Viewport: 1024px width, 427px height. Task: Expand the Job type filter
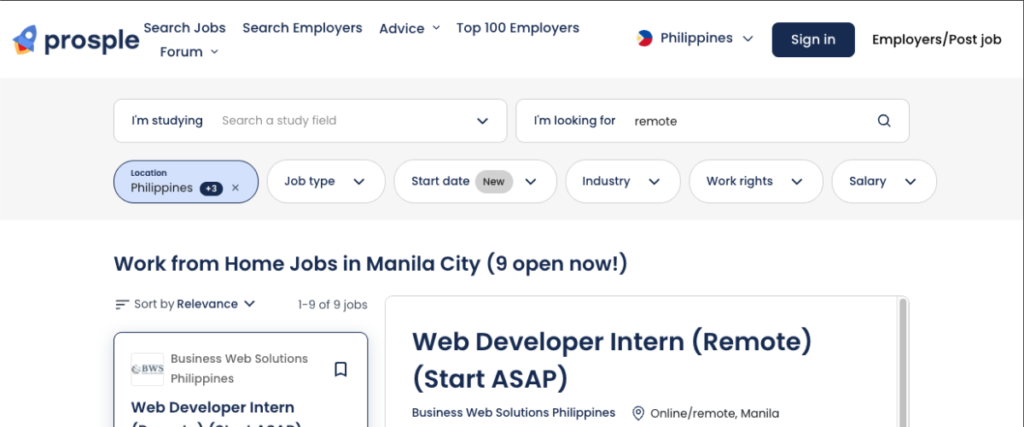[325, 182]
